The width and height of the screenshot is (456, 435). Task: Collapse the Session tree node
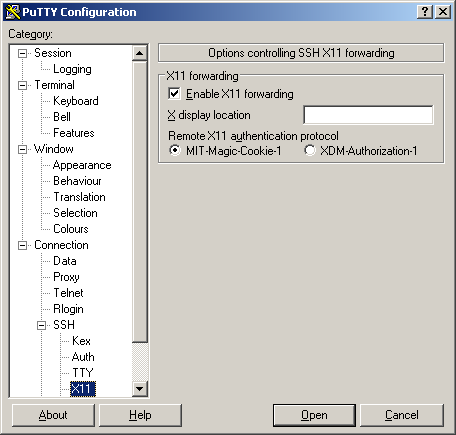pos(22,53)
